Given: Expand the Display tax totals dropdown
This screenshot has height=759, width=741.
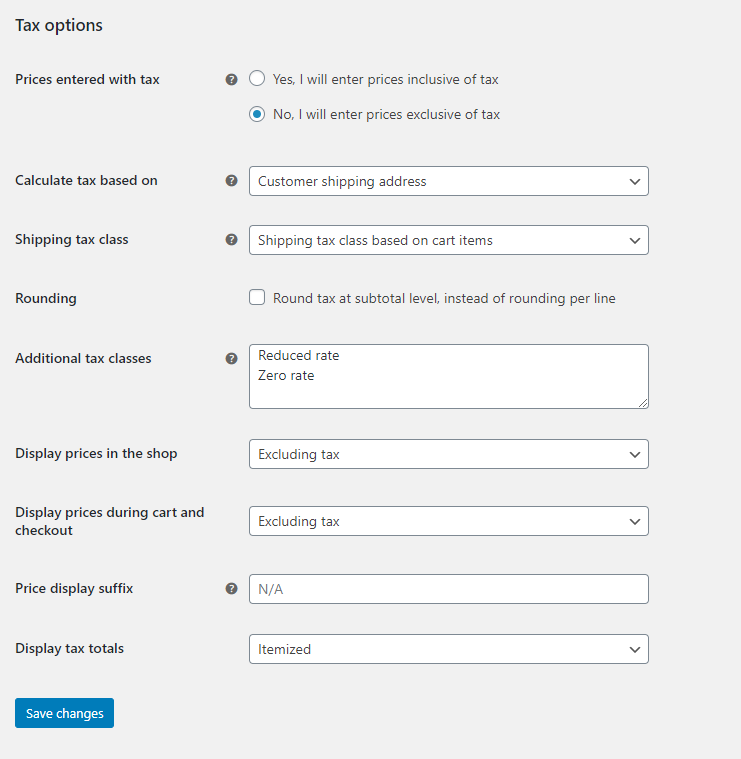Looking at the screenshot, I should coord(448,649).
